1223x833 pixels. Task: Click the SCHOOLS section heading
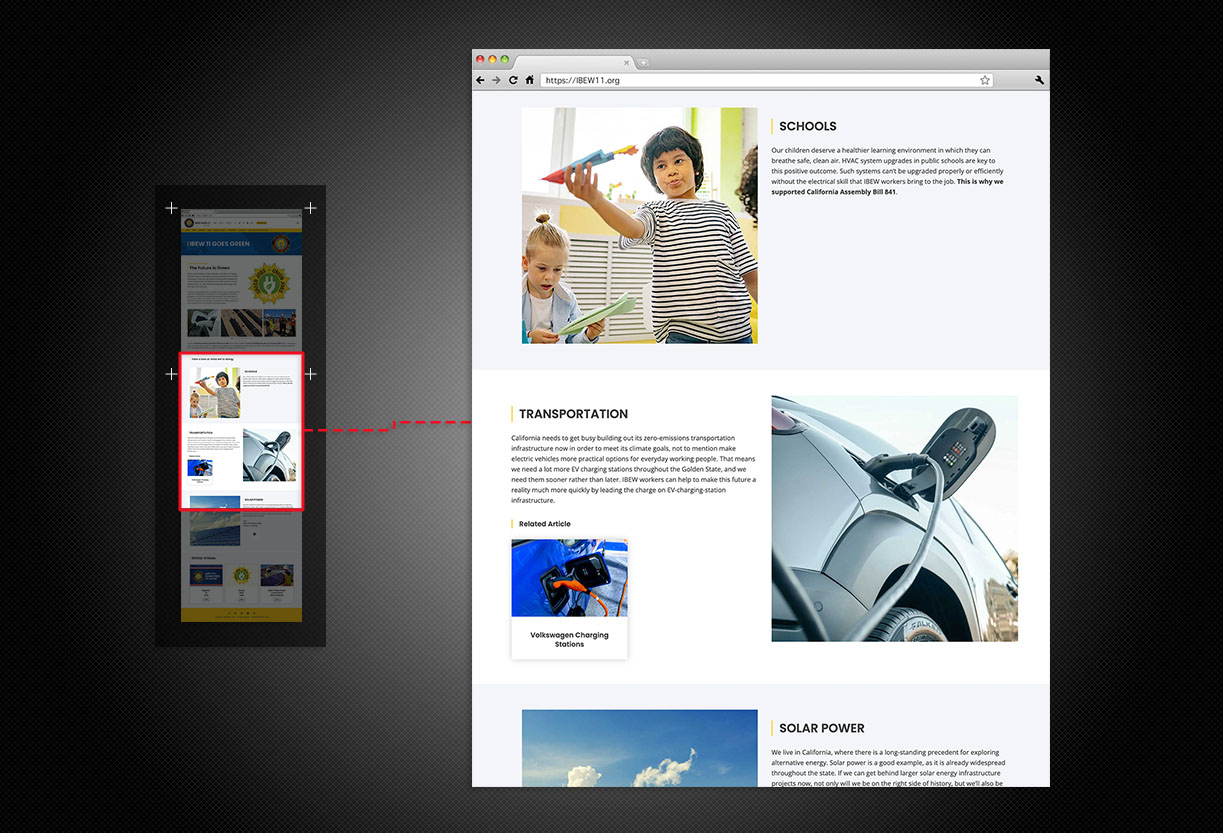[807, 126]
